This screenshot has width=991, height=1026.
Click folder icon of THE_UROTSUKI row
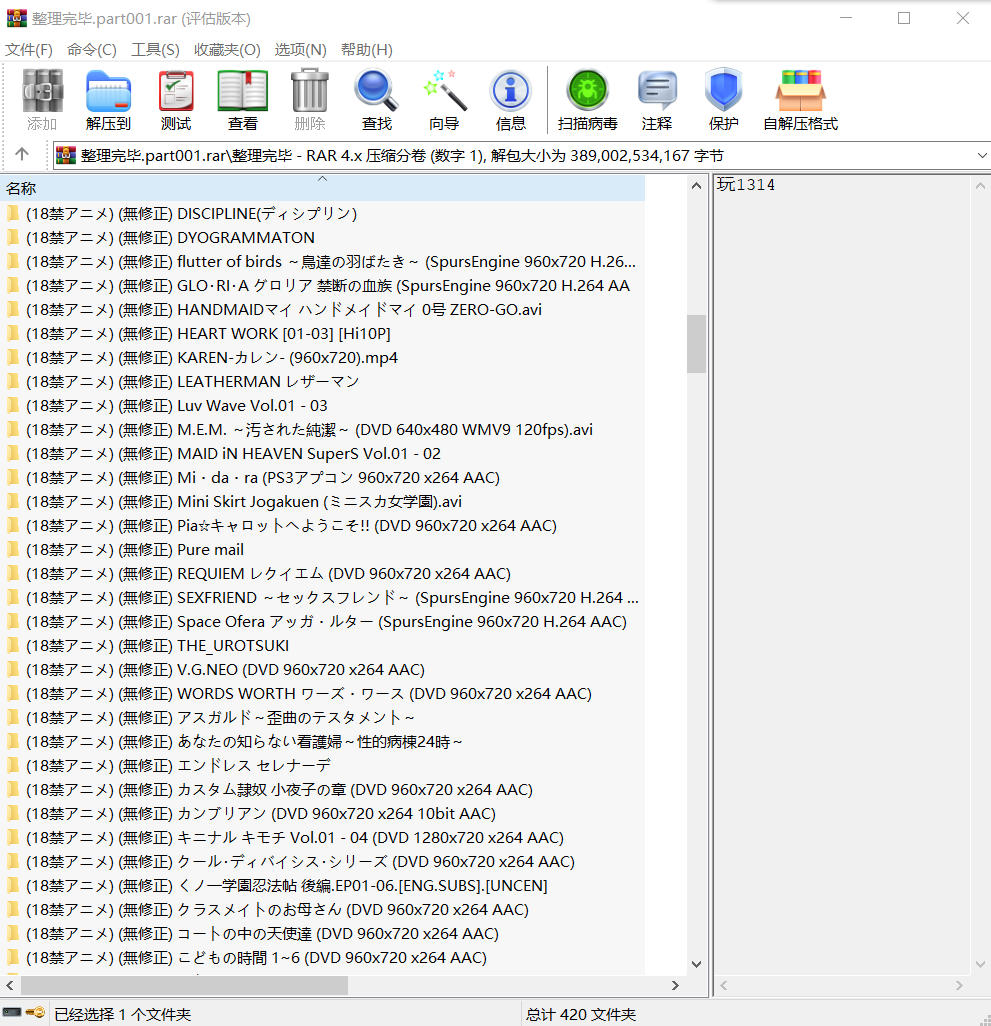12,646
